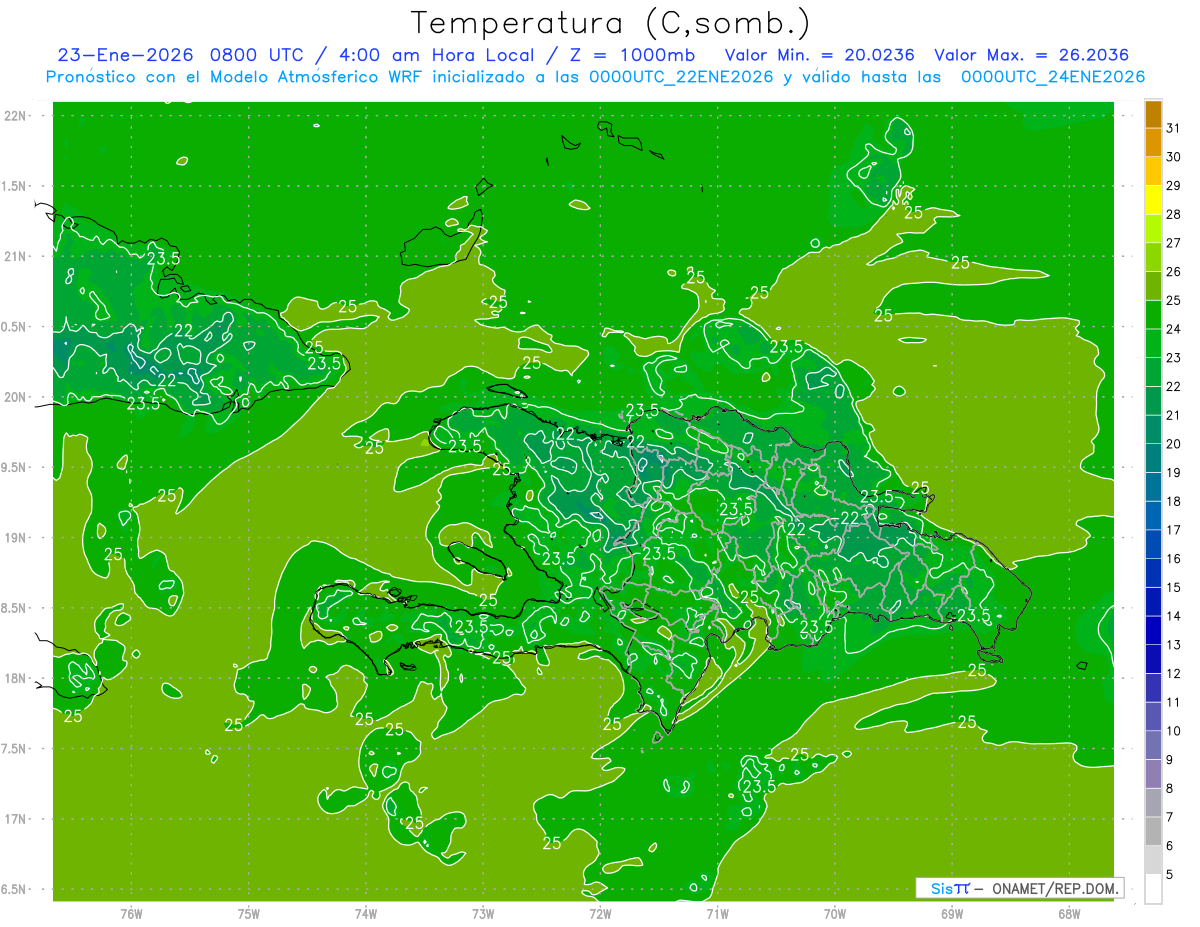This screenshot has width=1200, height=927.
Task: Click the 'Temperatura (C,somb.)' chart title
Action: click(x=611, y=24)
